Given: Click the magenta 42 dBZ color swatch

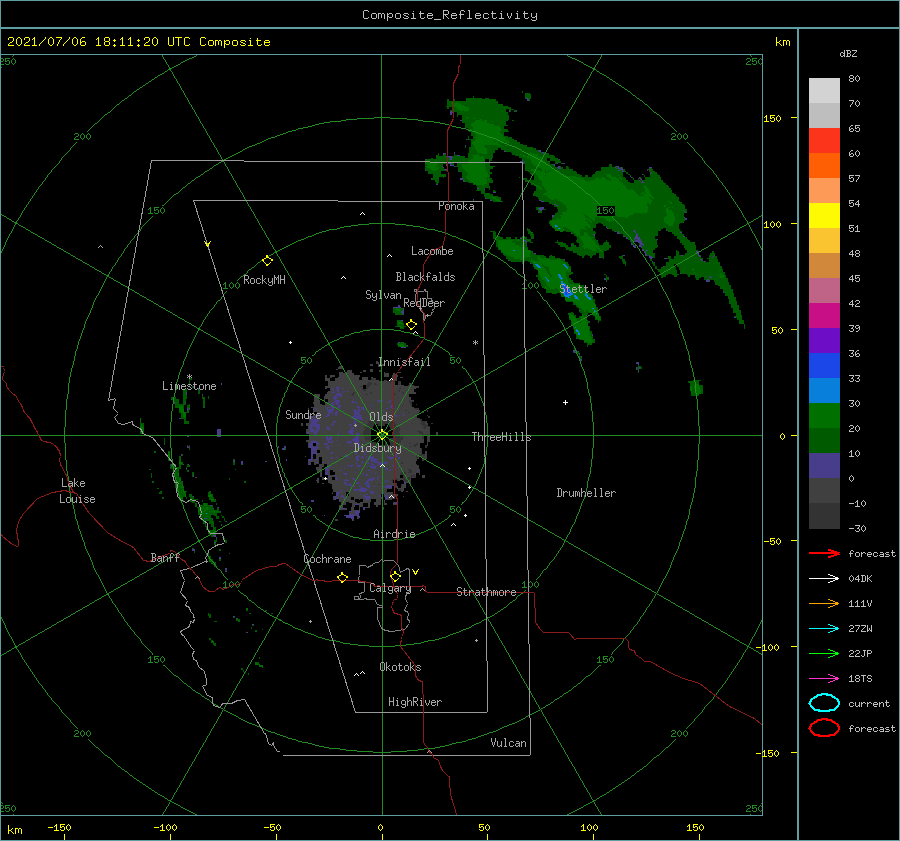Looking at the screenshot, I should pyautogui.click(x=824, y=316).
